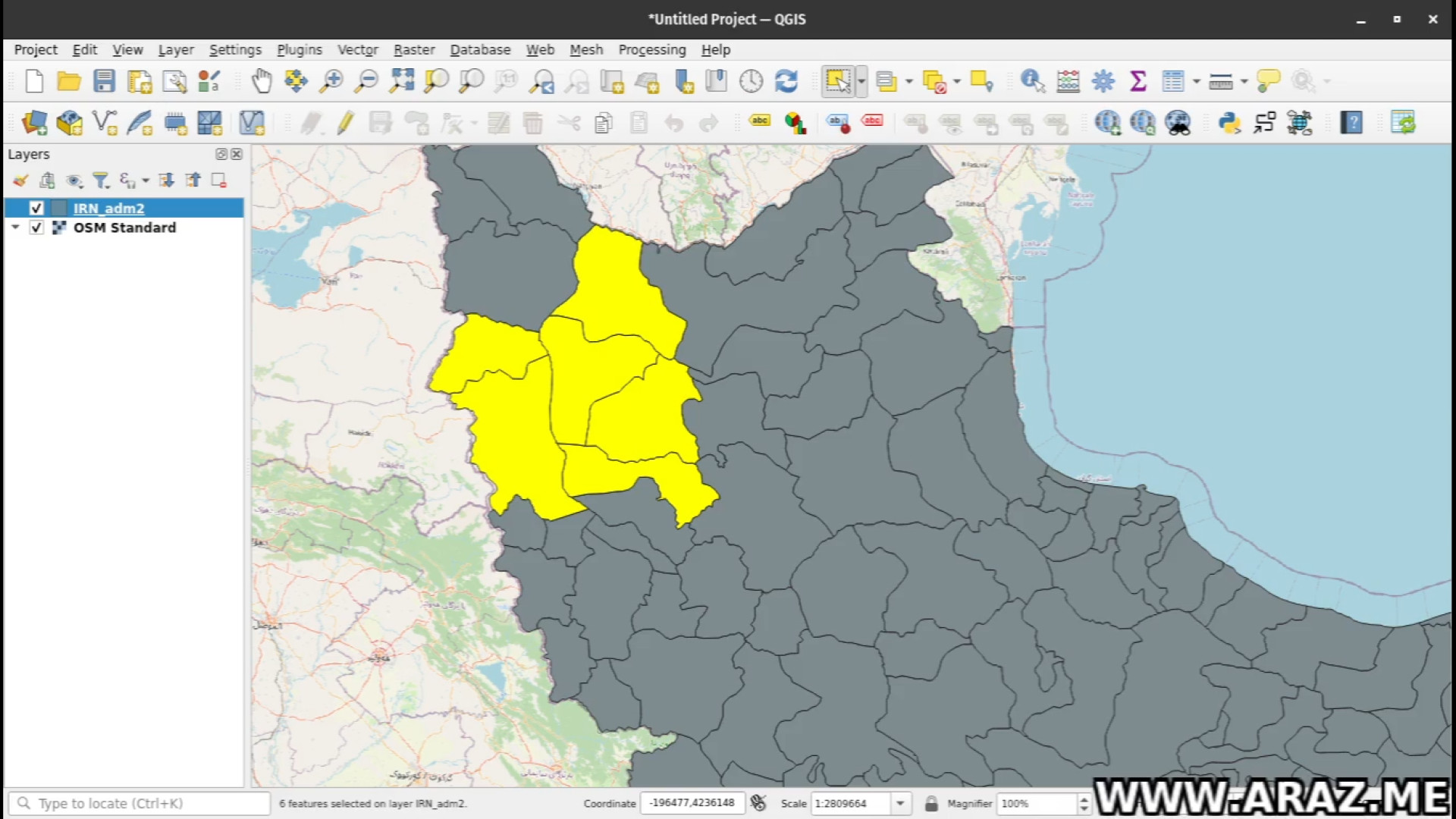Click Refresh map canvas icon
The width and height of the screenshot is (1456, 819).
786,81
